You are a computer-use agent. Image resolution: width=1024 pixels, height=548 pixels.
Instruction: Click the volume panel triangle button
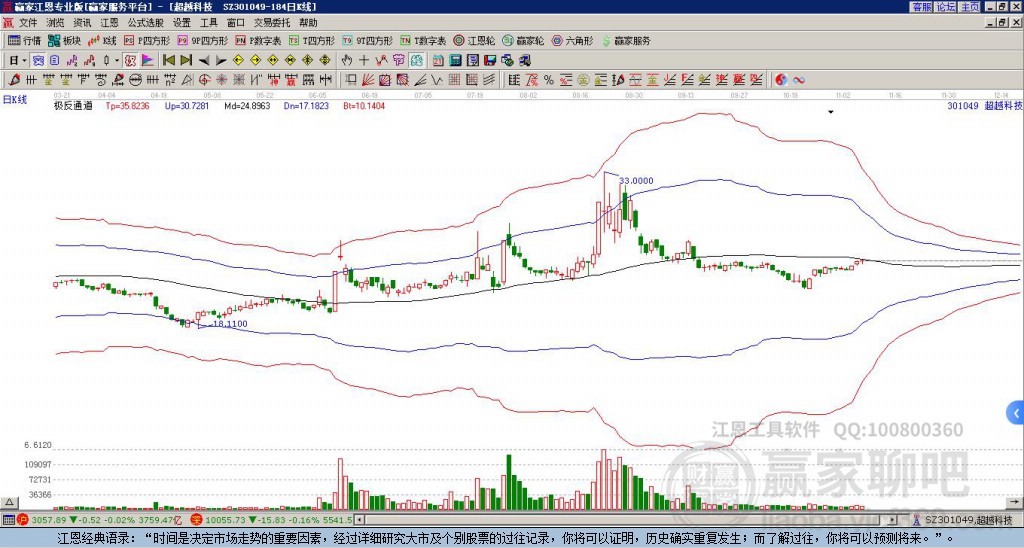tap(9, 502)
